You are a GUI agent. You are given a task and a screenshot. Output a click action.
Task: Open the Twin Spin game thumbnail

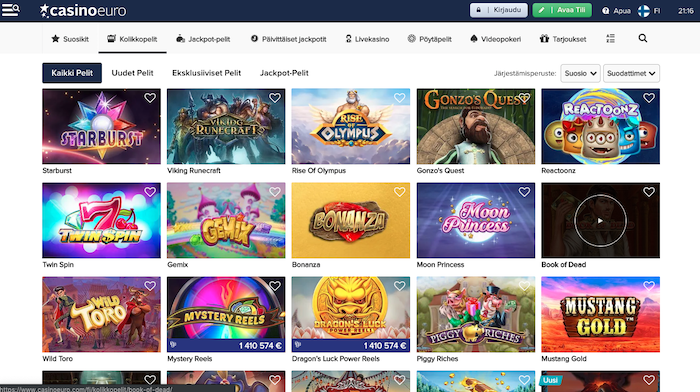tap(101, 220)
